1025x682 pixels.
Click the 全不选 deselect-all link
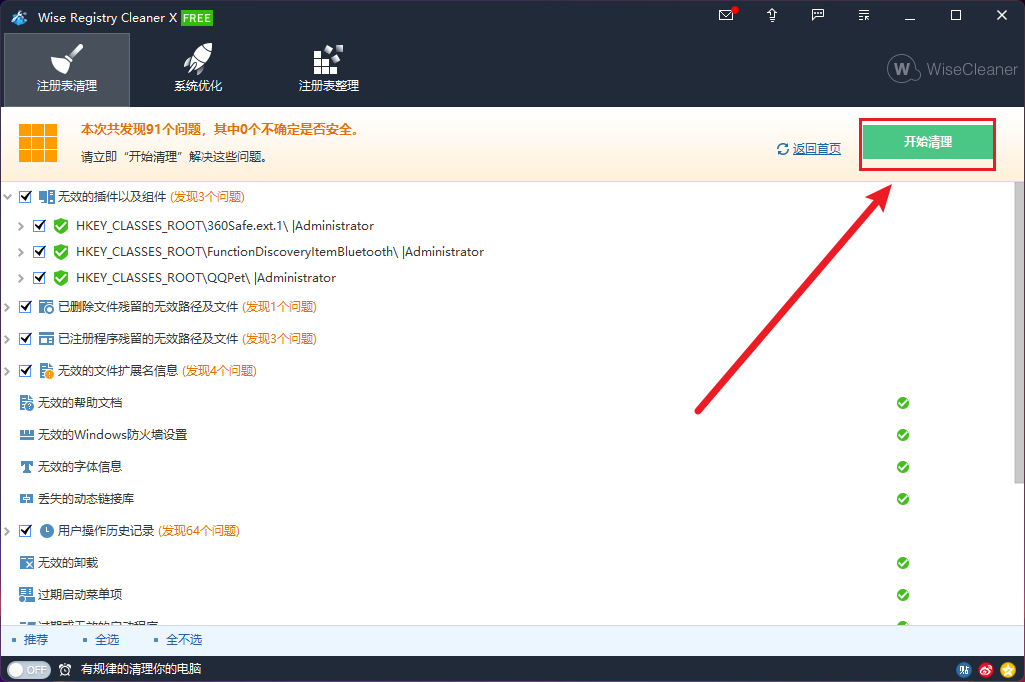click(184, 639)
